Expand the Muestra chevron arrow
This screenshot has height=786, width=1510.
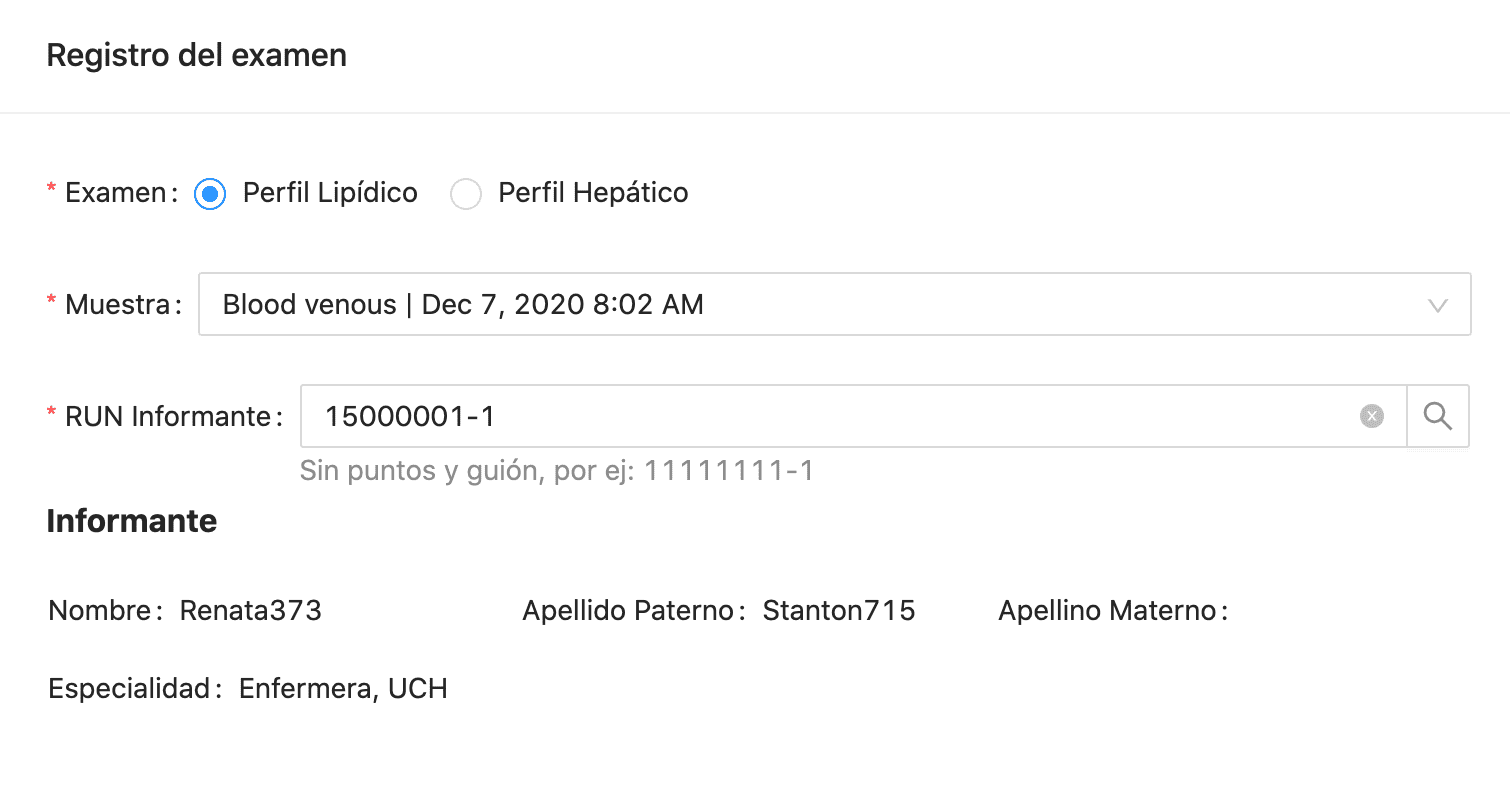click(1438, 305)
